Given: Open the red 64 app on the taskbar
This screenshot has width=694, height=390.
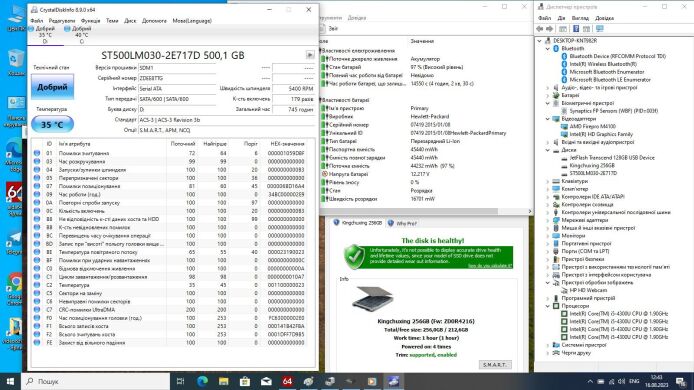Looking at the screenshot, I should click(x=287, y=381).
